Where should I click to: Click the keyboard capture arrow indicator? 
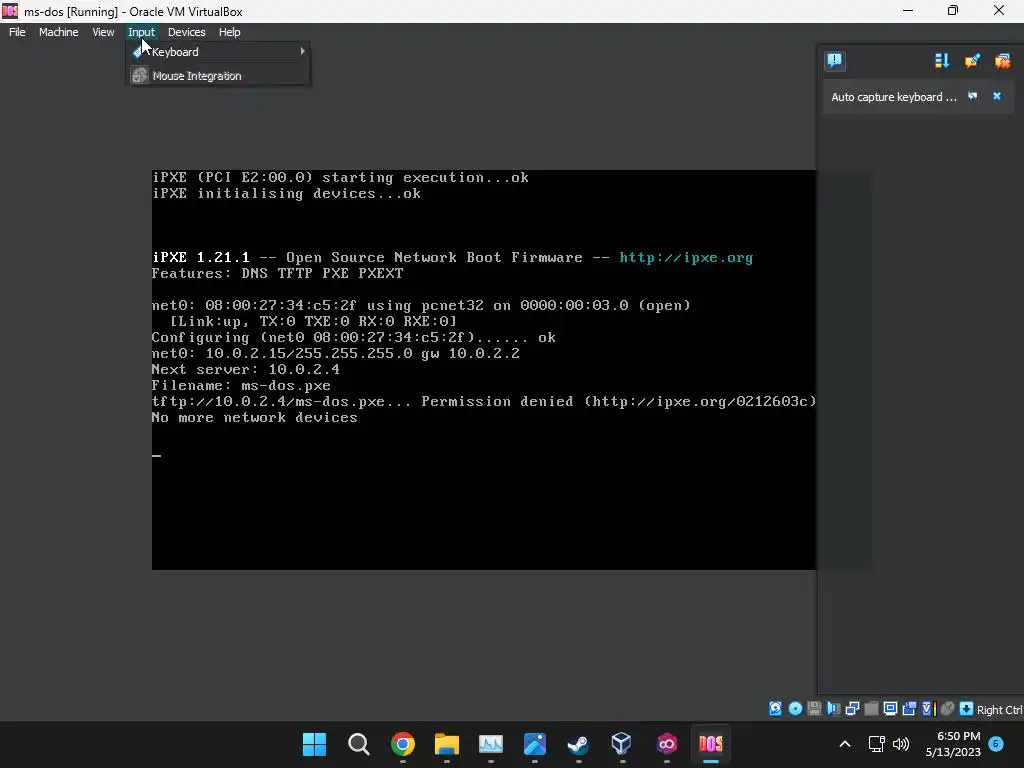967,709
